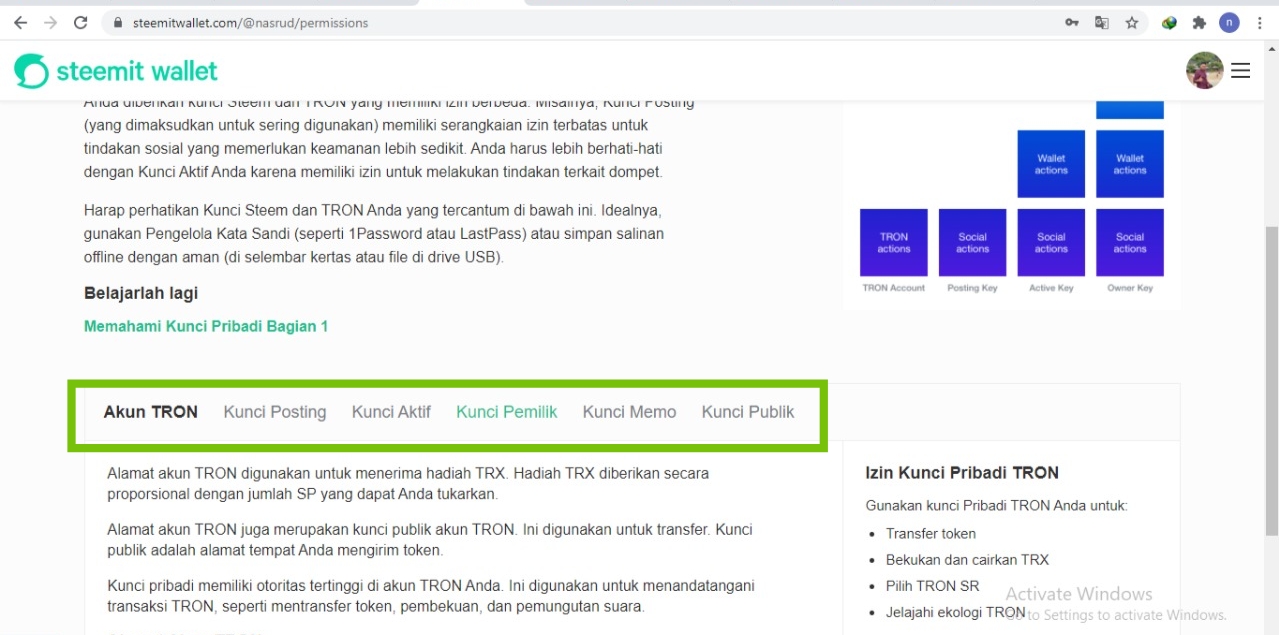1279x635 pixels.
Task: Click the key permissions diagram image
Action: point(1011,204)
